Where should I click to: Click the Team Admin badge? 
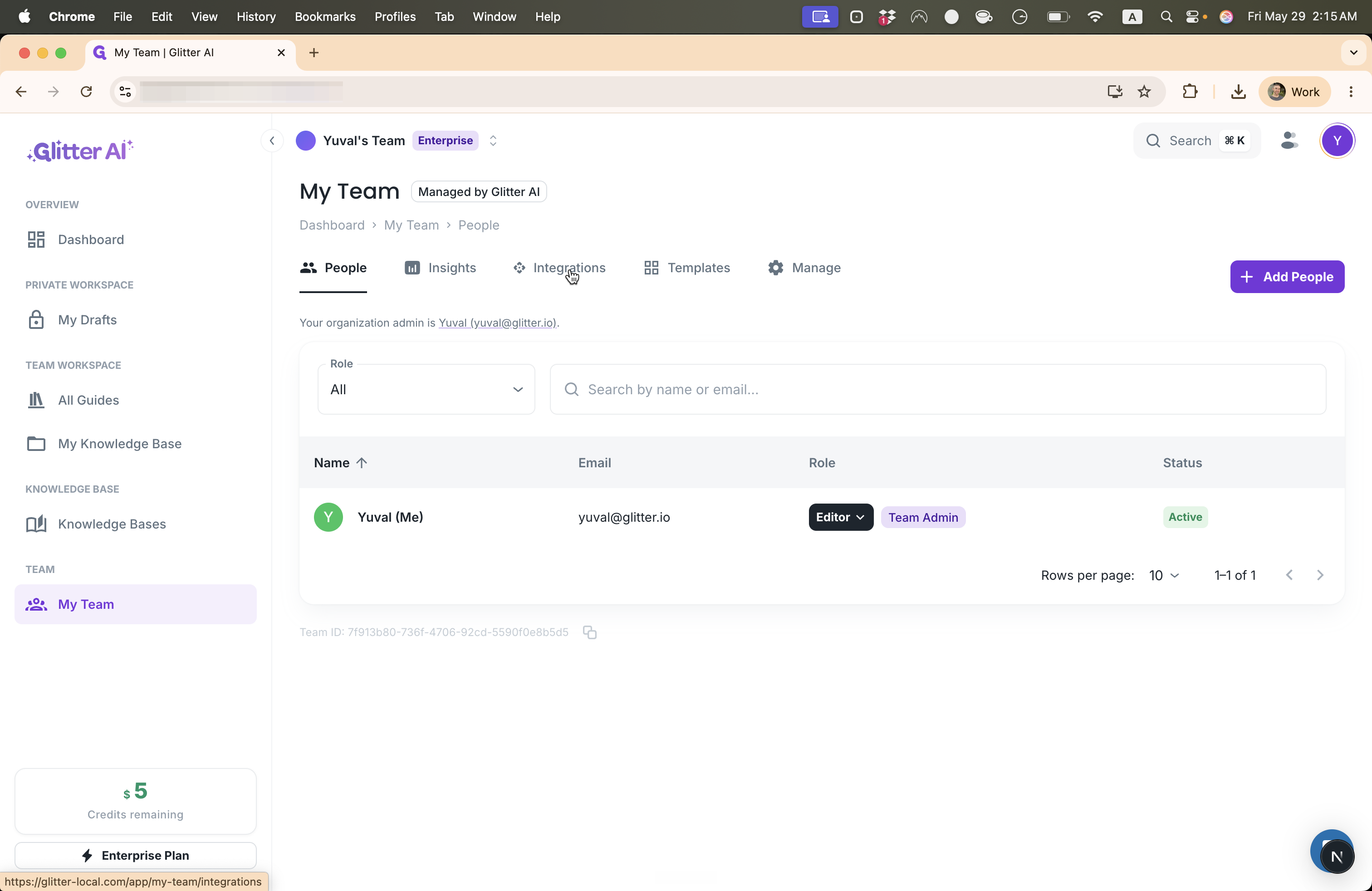[x=923, y=518]
